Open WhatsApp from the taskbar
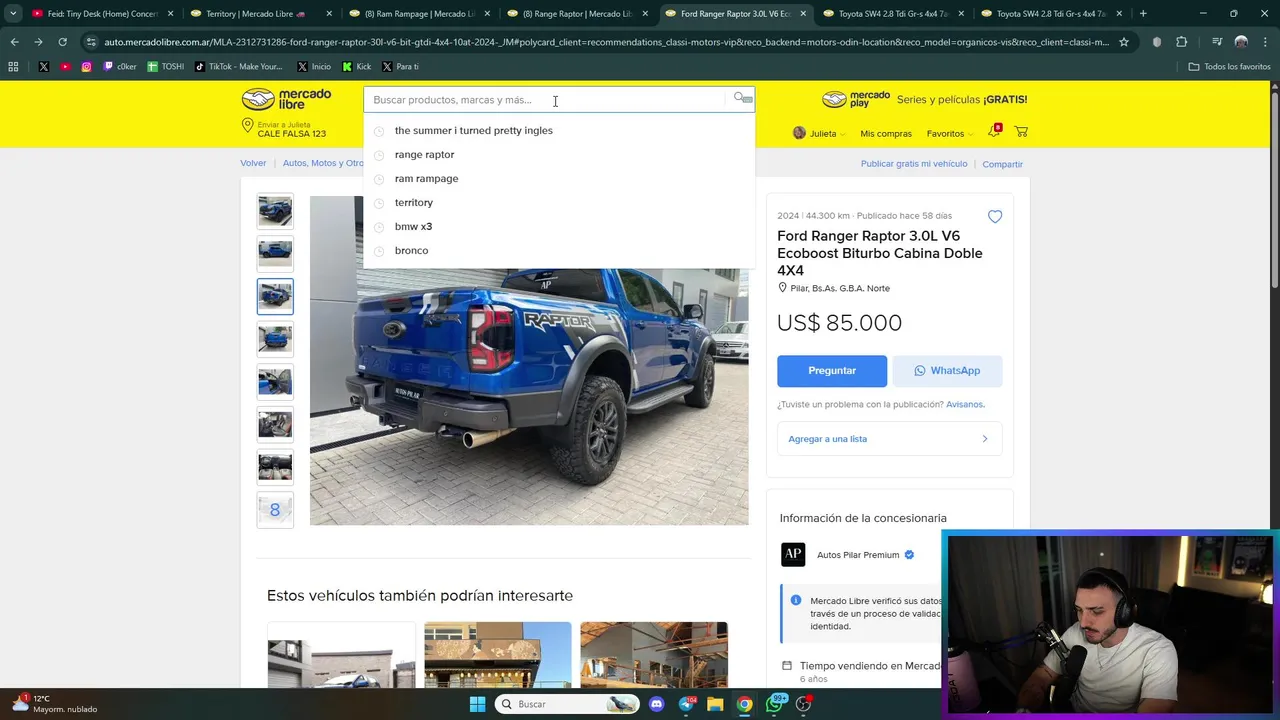This screenshot has width=1280, height=720. (775, 704)
